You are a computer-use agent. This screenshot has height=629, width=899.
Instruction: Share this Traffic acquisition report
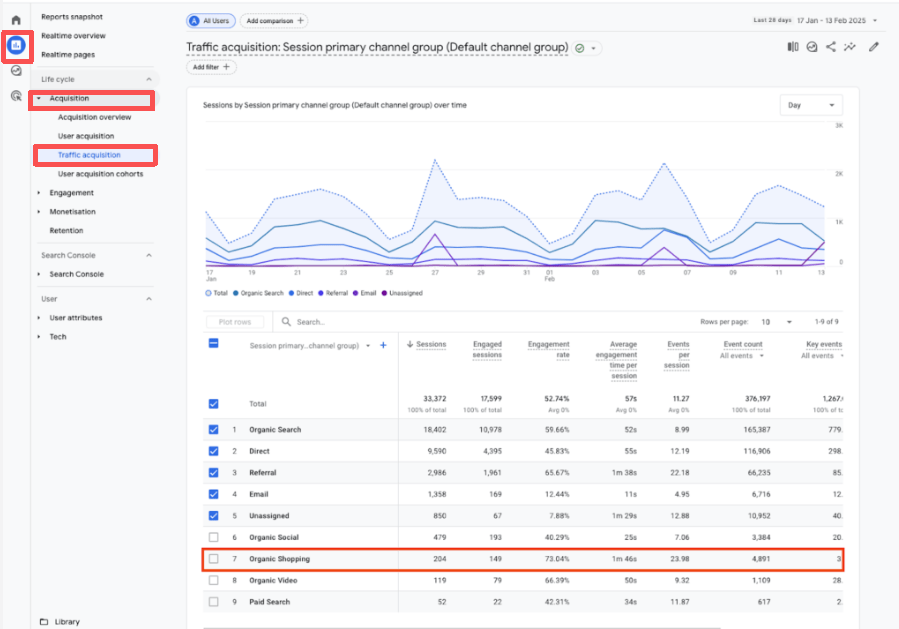click(829, 46)
